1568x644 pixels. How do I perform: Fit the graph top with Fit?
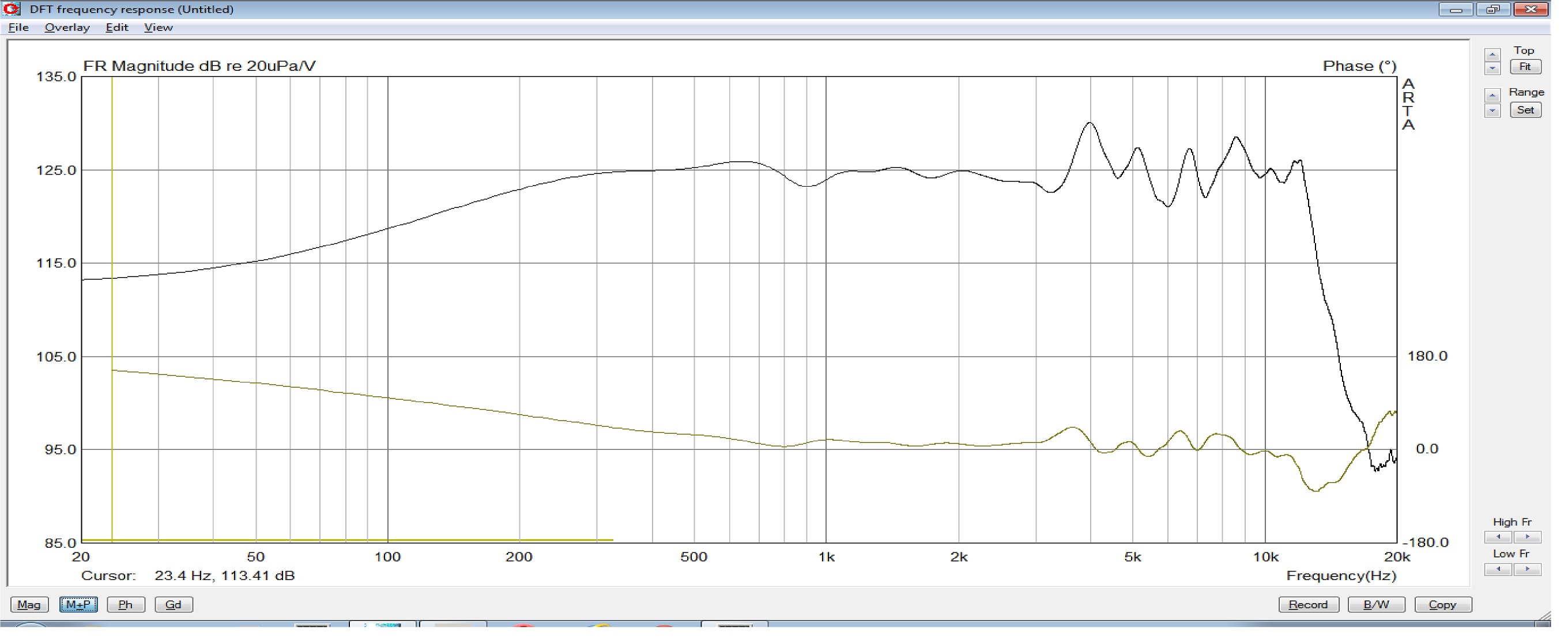(1525, 67)
